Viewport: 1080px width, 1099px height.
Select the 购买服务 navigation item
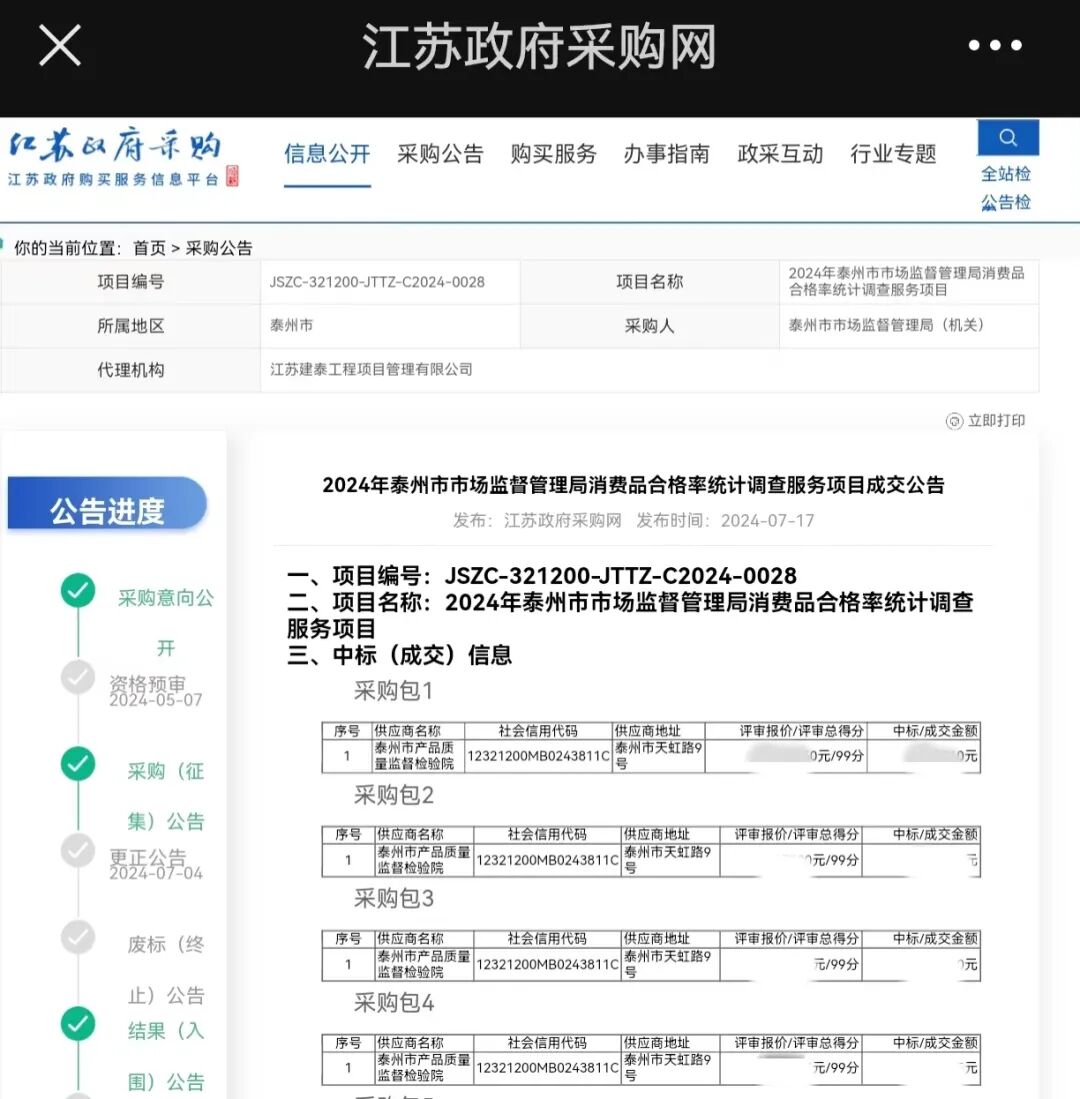(x=553, y=155)
